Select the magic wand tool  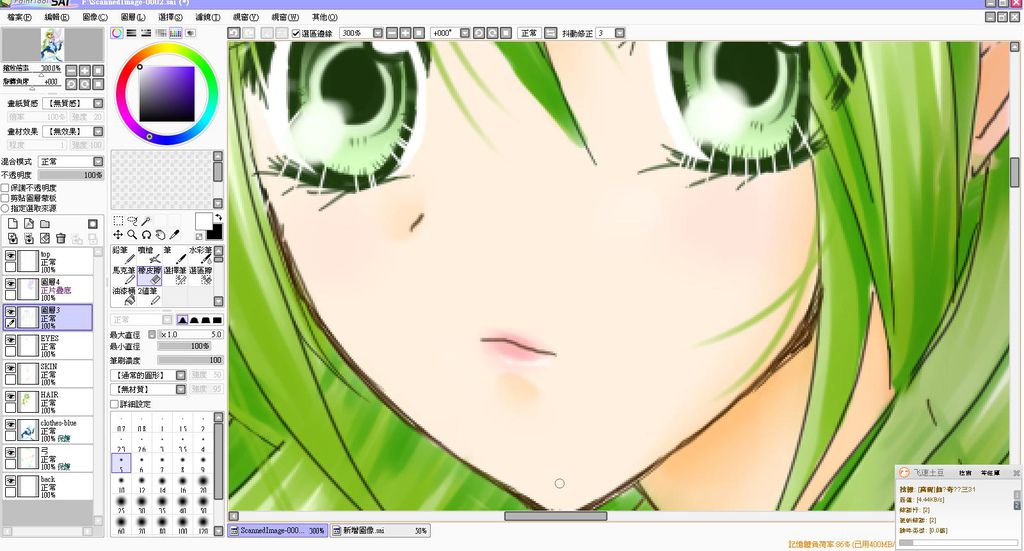pos(146,221)
